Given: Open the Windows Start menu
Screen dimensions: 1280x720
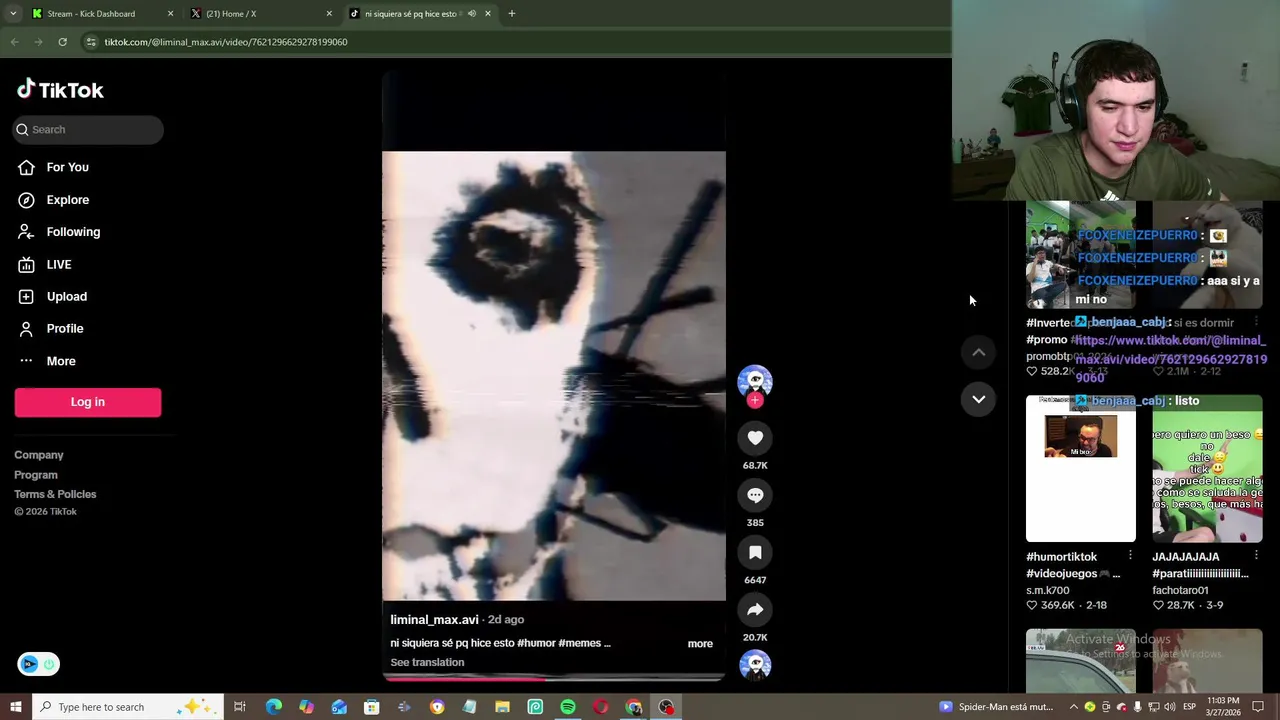Looking at the screenshot, I should pyautogui.click(x=15, y=707).
